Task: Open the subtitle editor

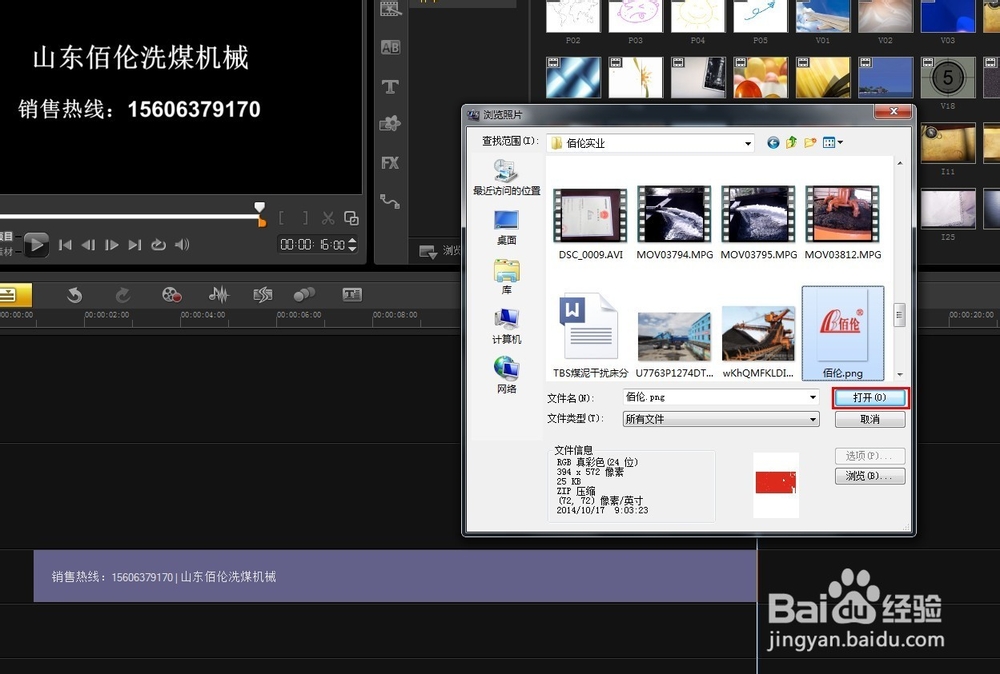Action: (x=352, y=295)
